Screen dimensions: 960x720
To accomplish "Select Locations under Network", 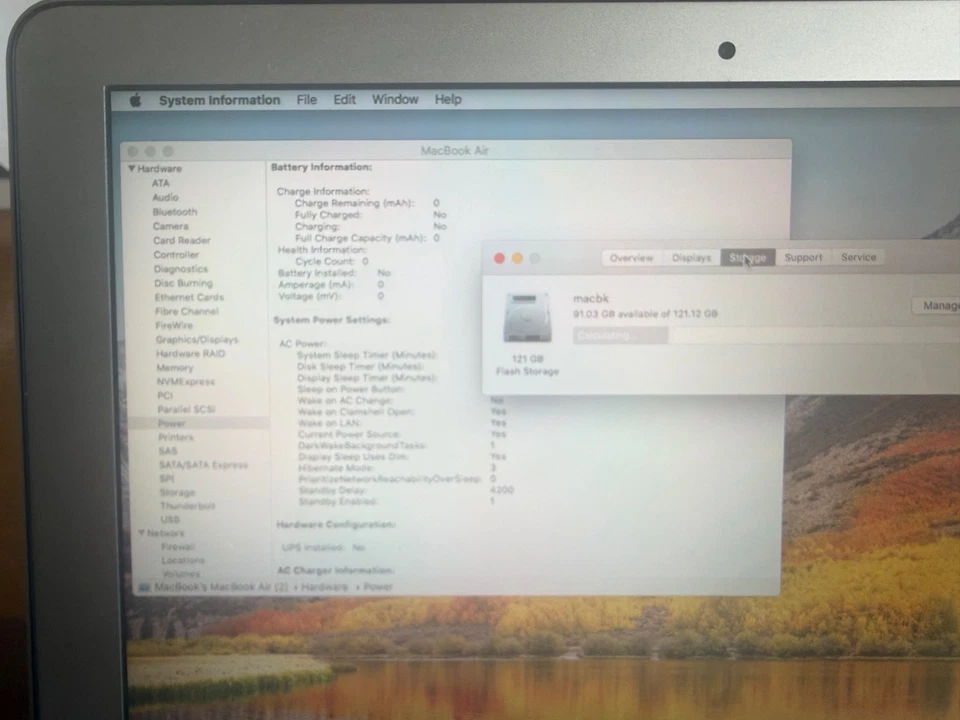I will tap(183, 560).
